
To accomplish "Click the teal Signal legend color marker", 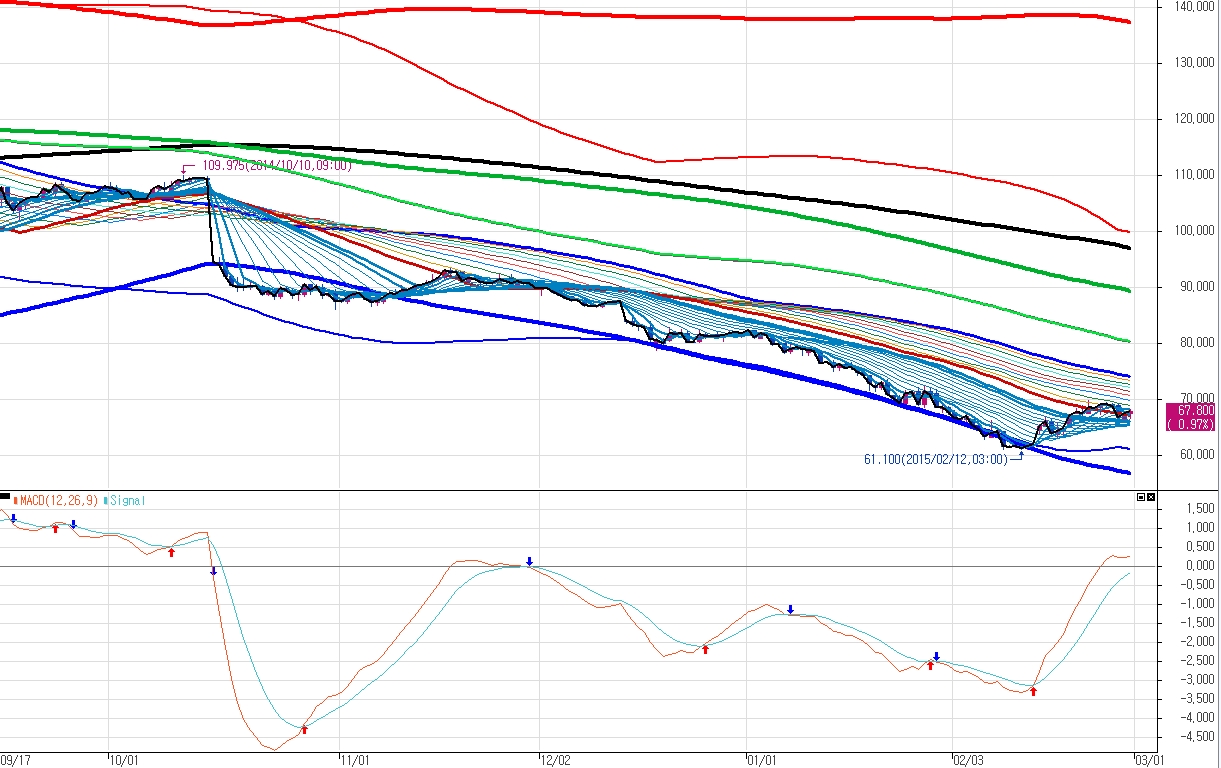I will (x=106, y=499).
